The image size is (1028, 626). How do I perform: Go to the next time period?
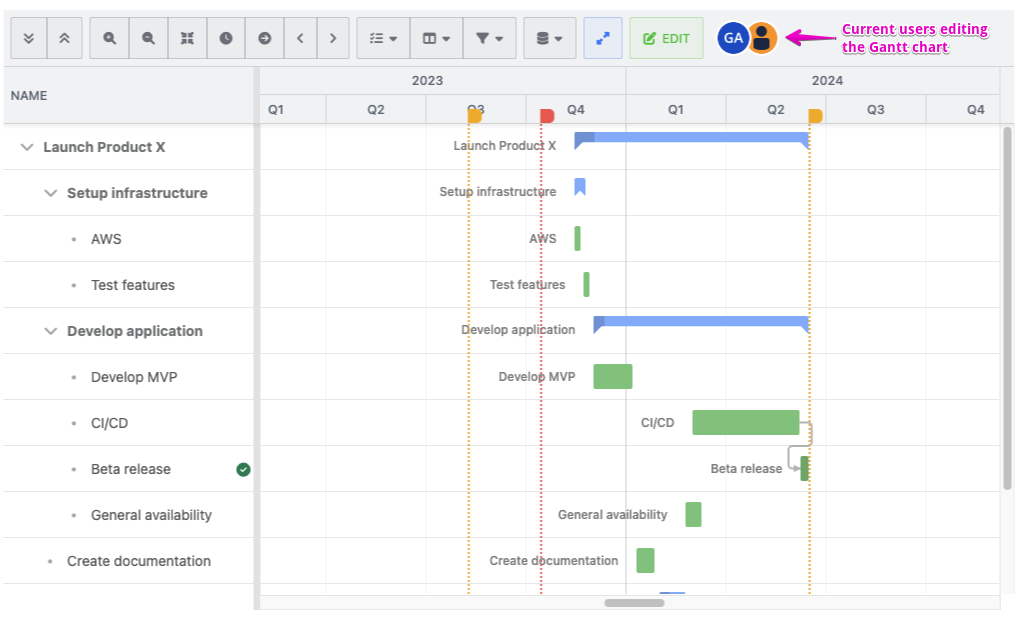(x=333, y=38)
